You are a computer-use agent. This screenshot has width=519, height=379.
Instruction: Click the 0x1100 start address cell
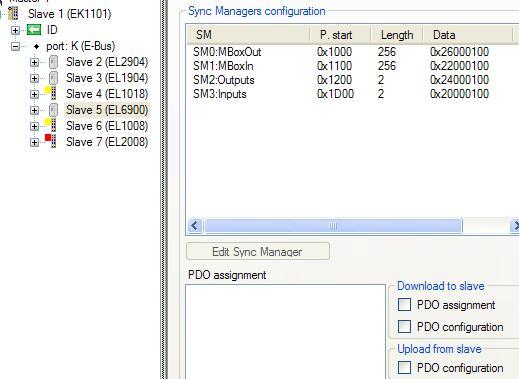pos(334,66)
